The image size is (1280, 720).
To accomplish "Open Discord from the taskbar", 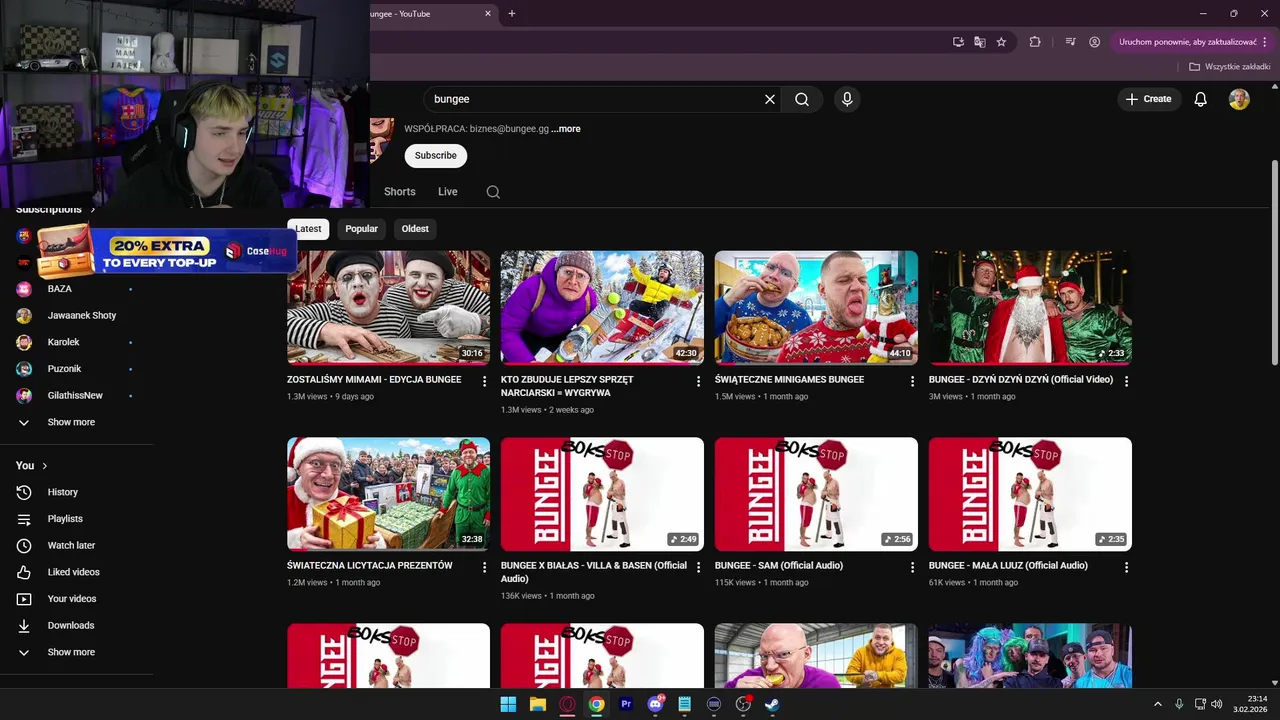I will tap(655, 704).
